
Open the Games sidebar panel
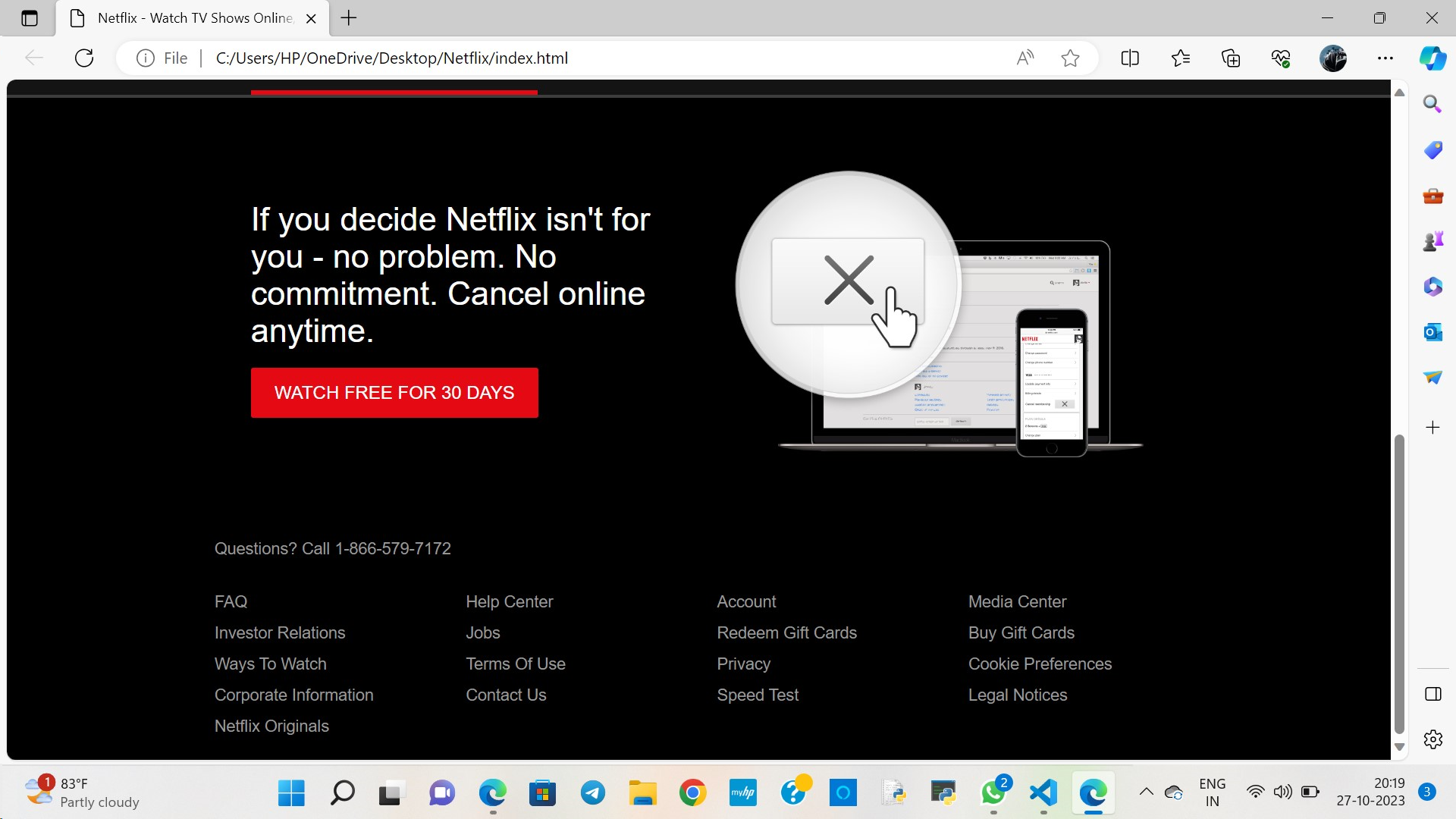coord(1432,240)
